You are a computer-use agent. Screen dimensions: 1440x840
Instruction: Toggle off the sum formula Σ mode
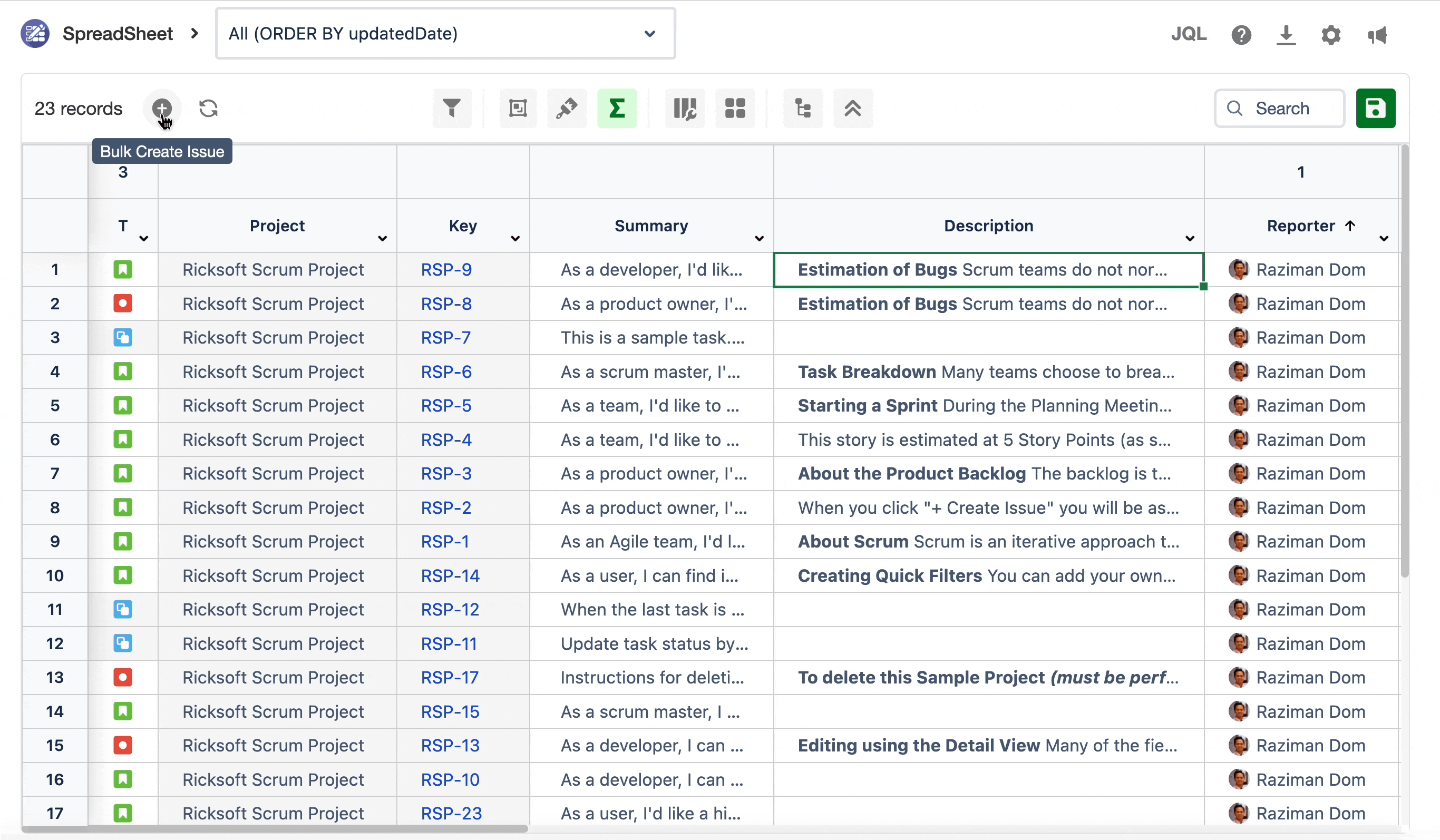tap(618, 108)
